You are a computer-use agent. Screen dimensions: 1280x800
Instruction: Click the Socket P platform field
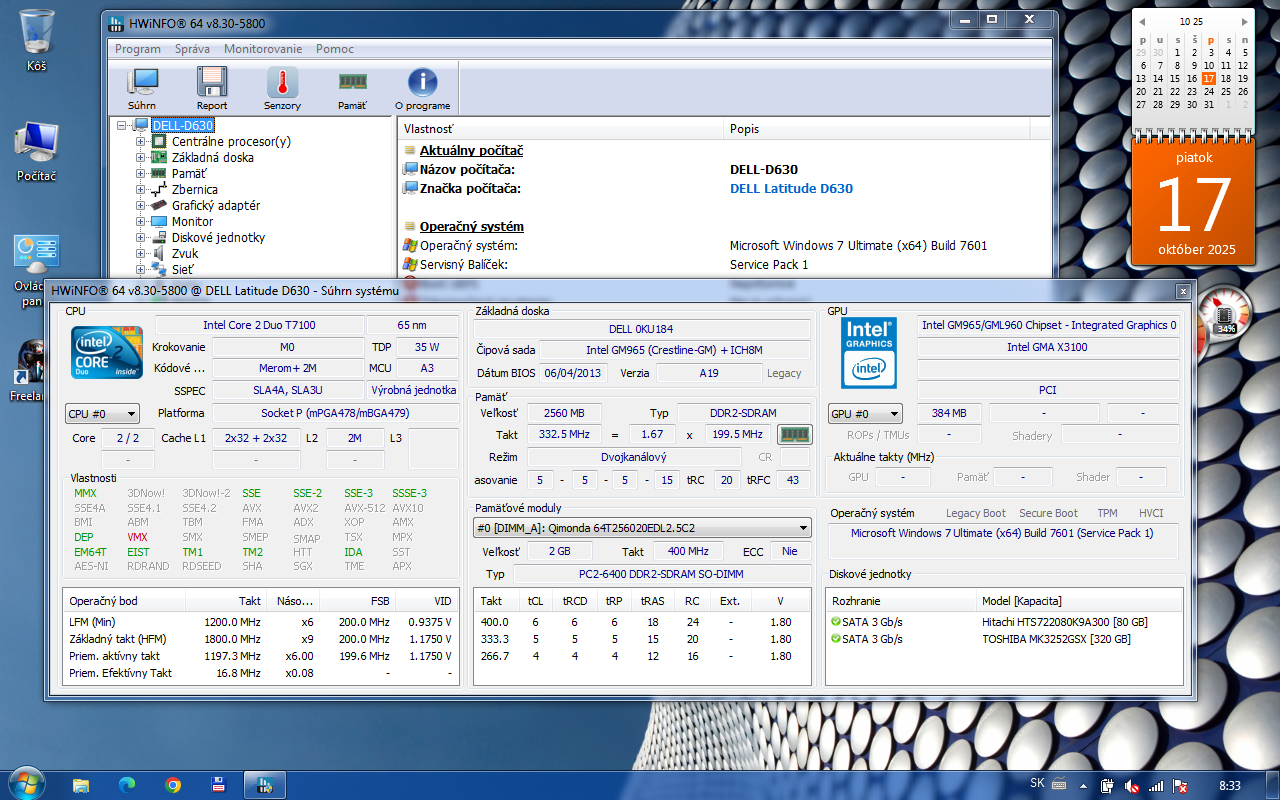(334, 413)
